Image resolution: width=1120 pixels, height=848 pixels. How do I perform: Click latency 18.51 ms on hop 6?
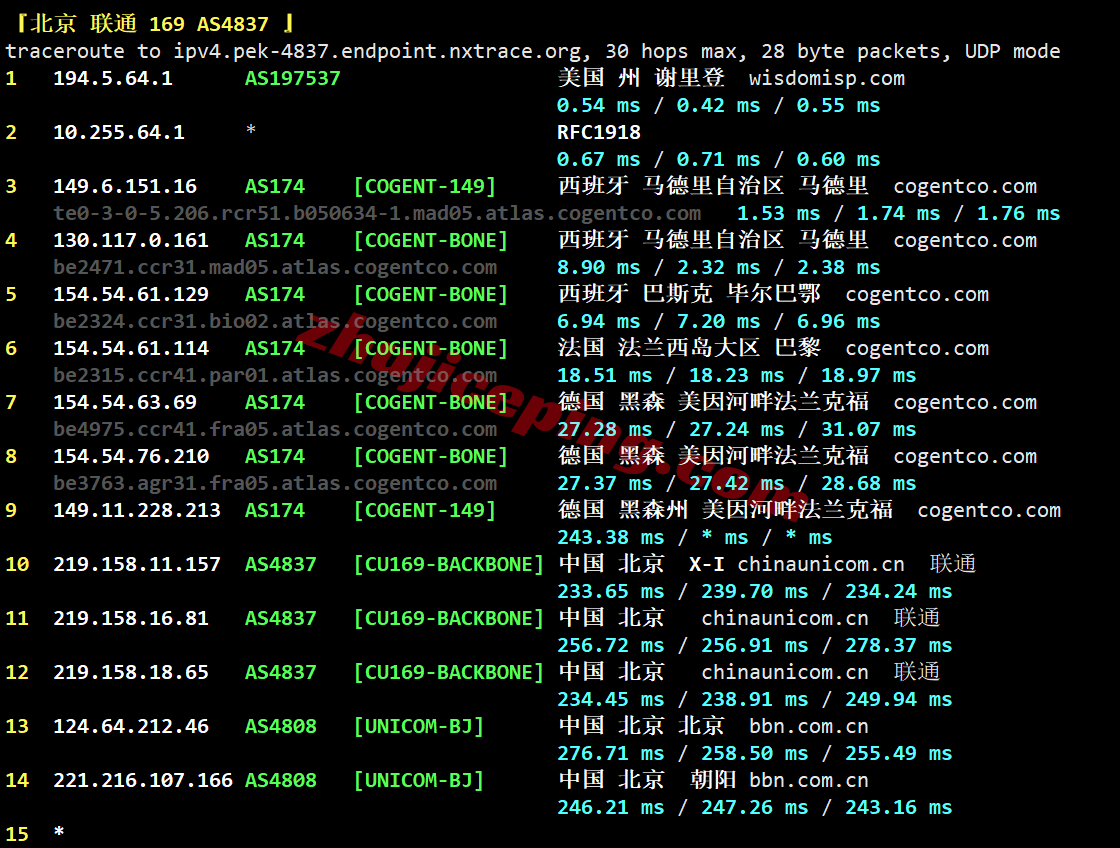coord(604,375)
